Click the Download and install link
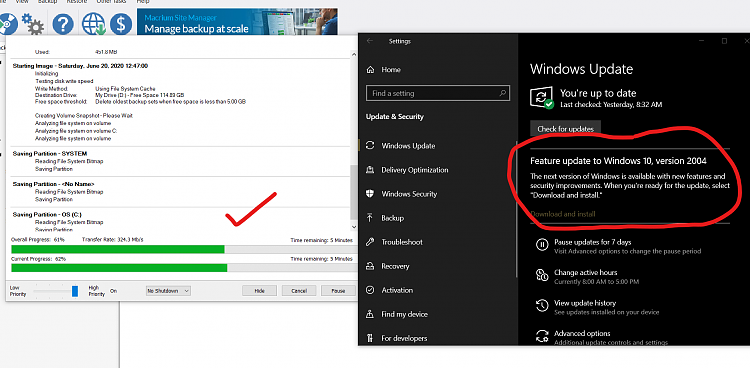This screenshot has width=750, height=368. 562,214
